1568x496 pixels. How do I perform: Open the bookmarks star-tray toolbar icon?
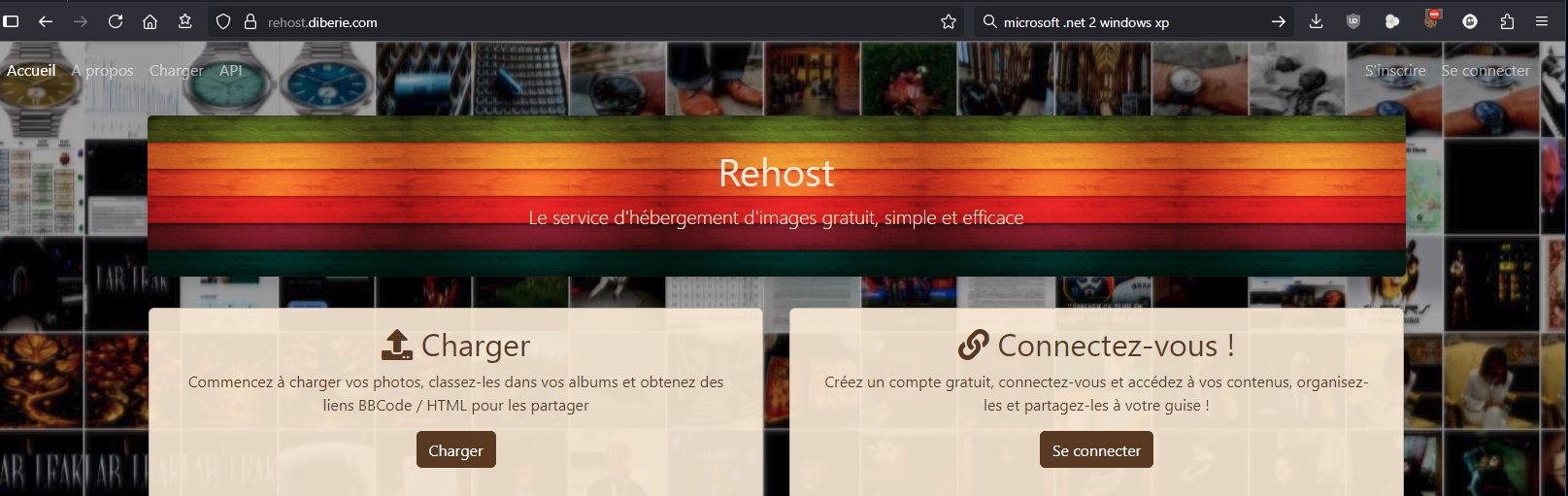pyautogui.click(x=184, y=21)
